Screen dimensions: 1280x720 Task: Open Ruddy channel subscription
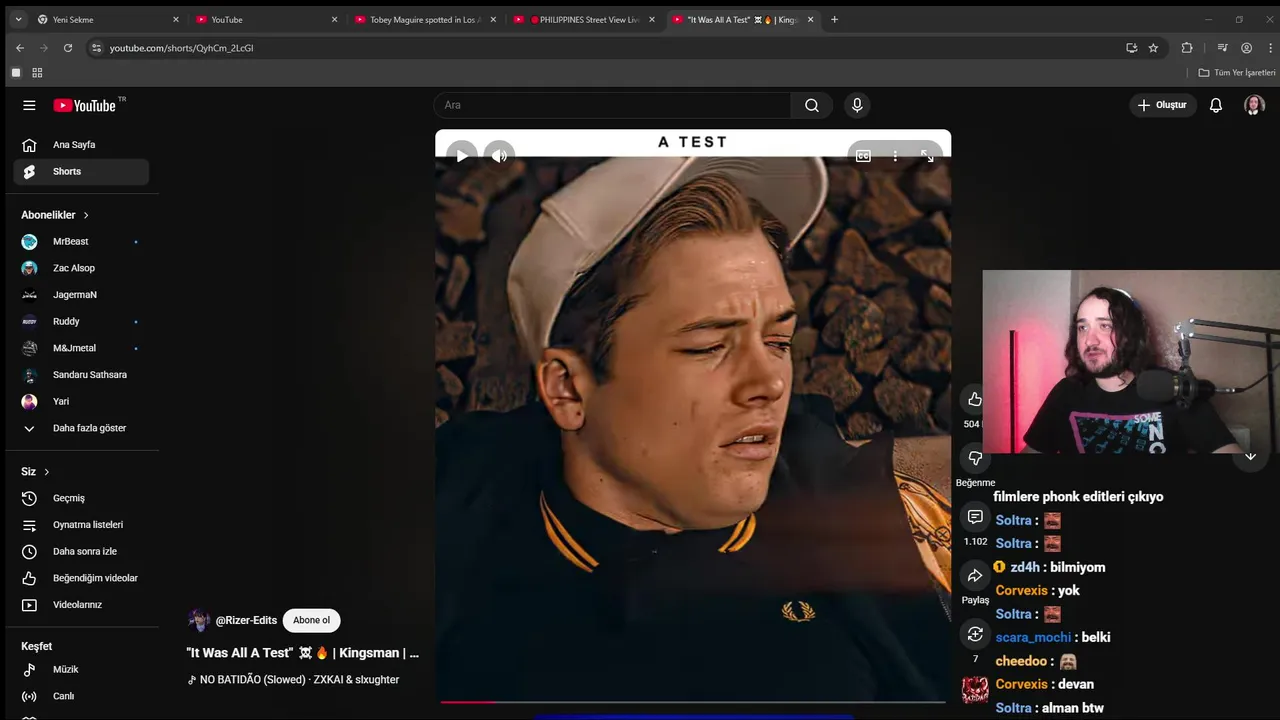point(81,321)
